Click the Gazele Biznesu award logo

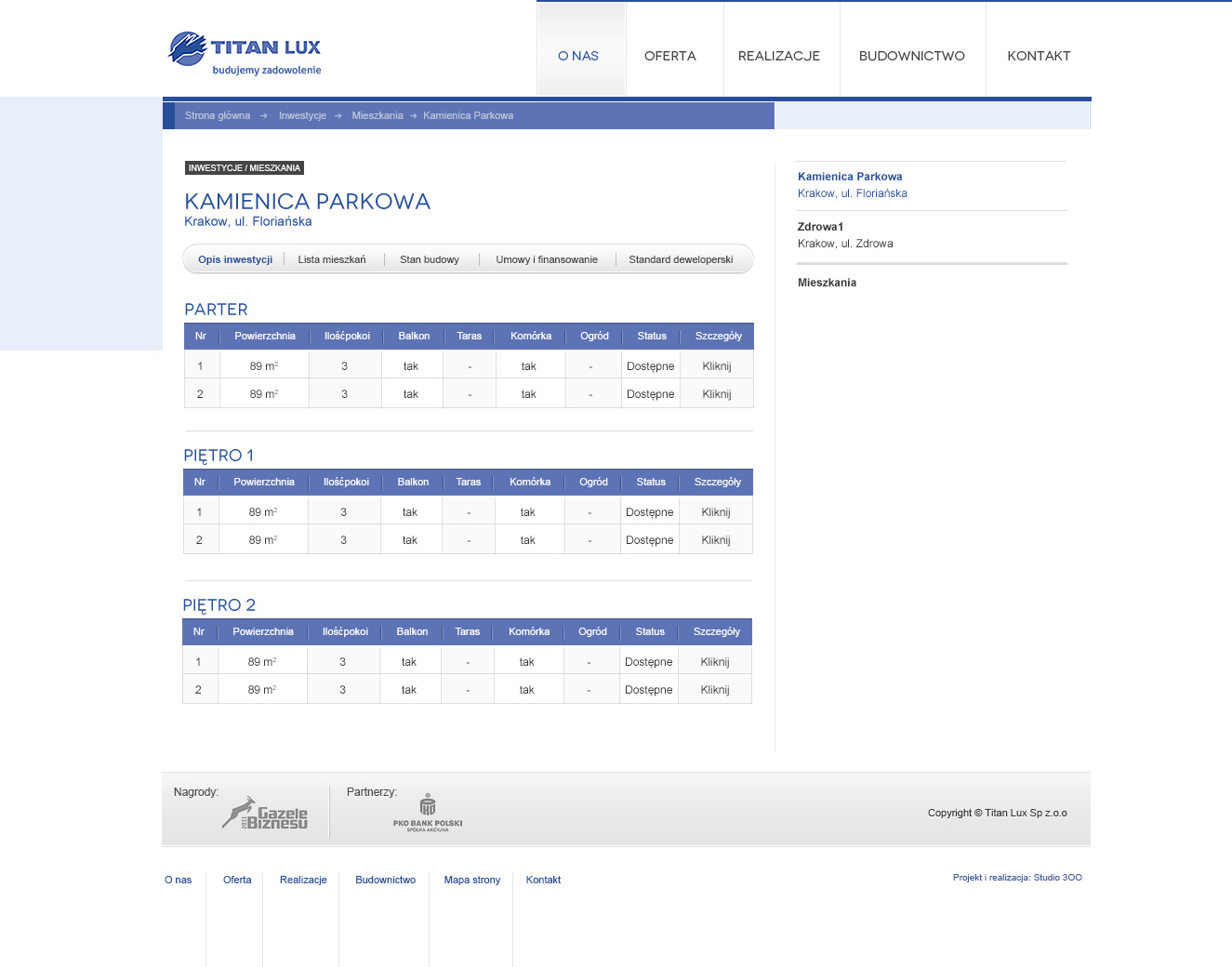264,811
